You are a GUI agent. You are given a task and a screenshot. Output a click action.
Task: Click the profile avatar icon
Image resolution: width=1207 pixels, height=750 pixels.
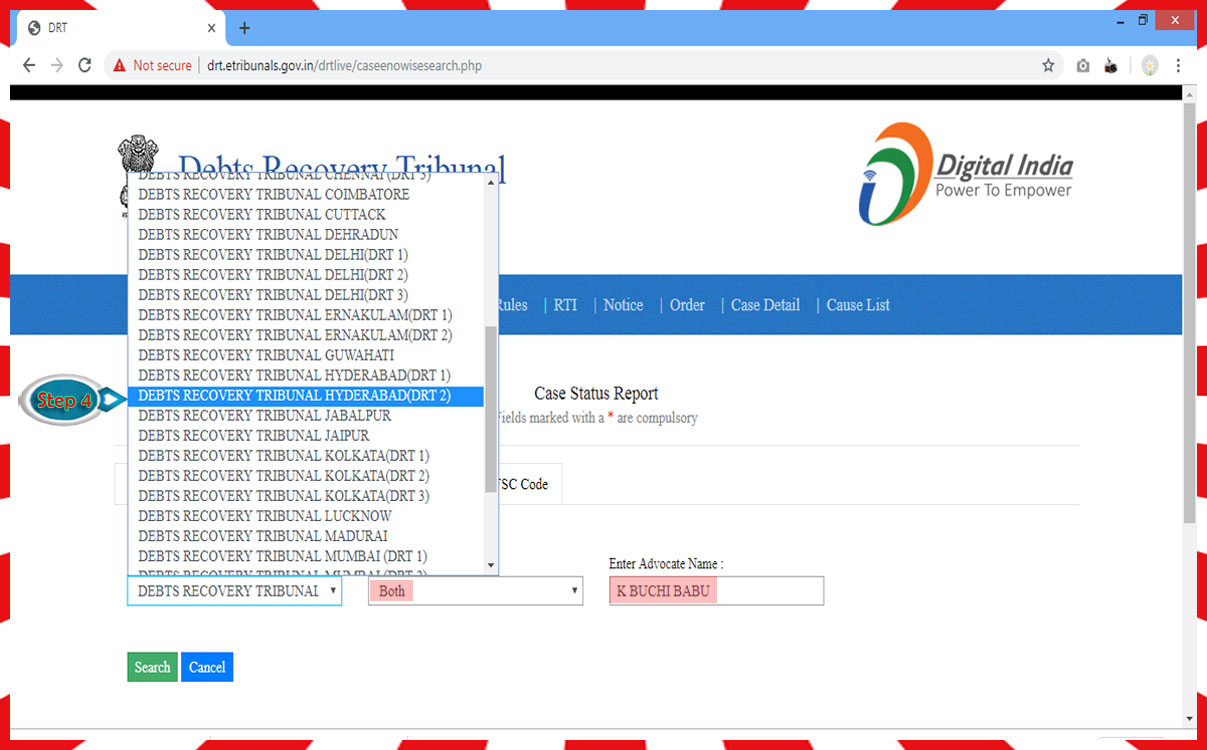pyautogui.click(x=1151, y=65)
